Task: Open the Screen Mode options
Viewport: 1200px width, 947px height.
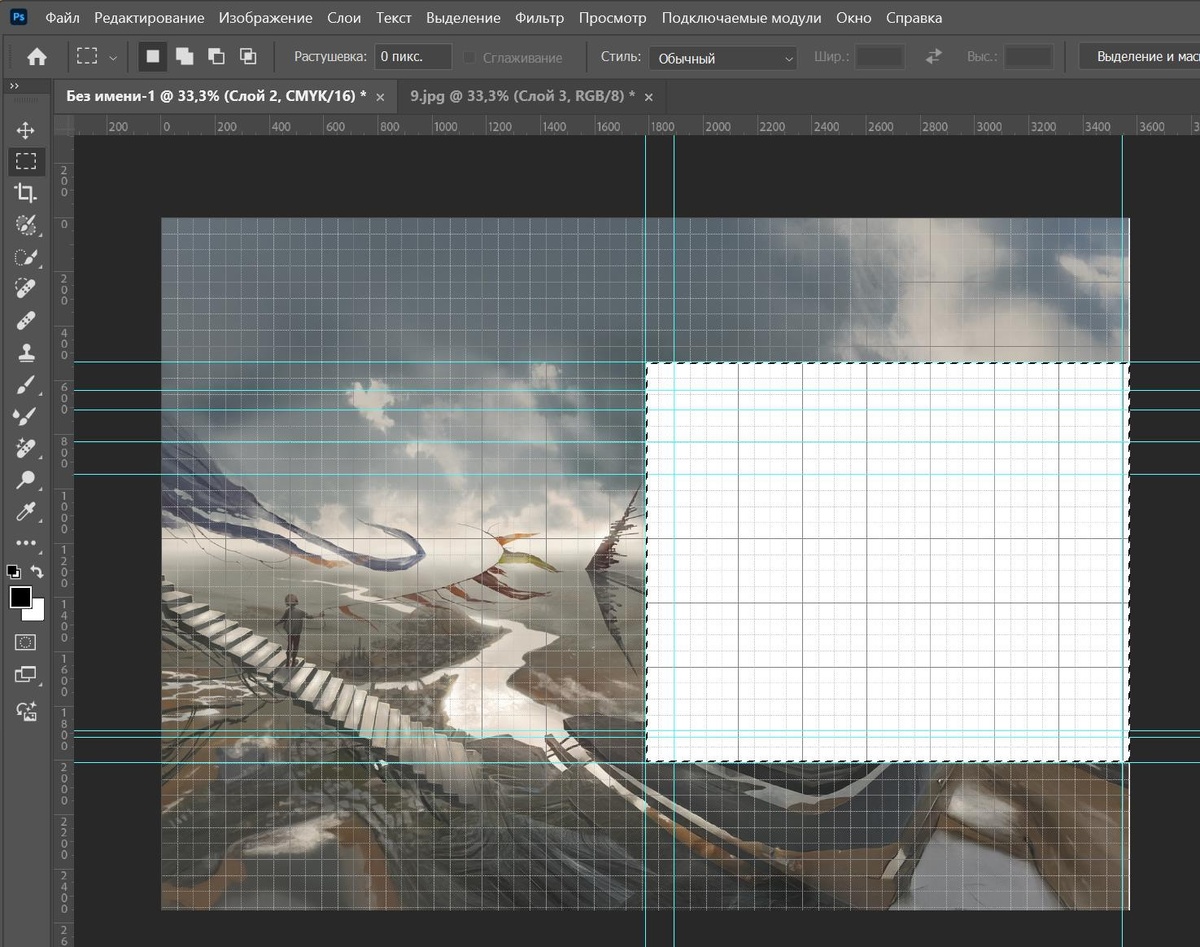Action: 26,676
